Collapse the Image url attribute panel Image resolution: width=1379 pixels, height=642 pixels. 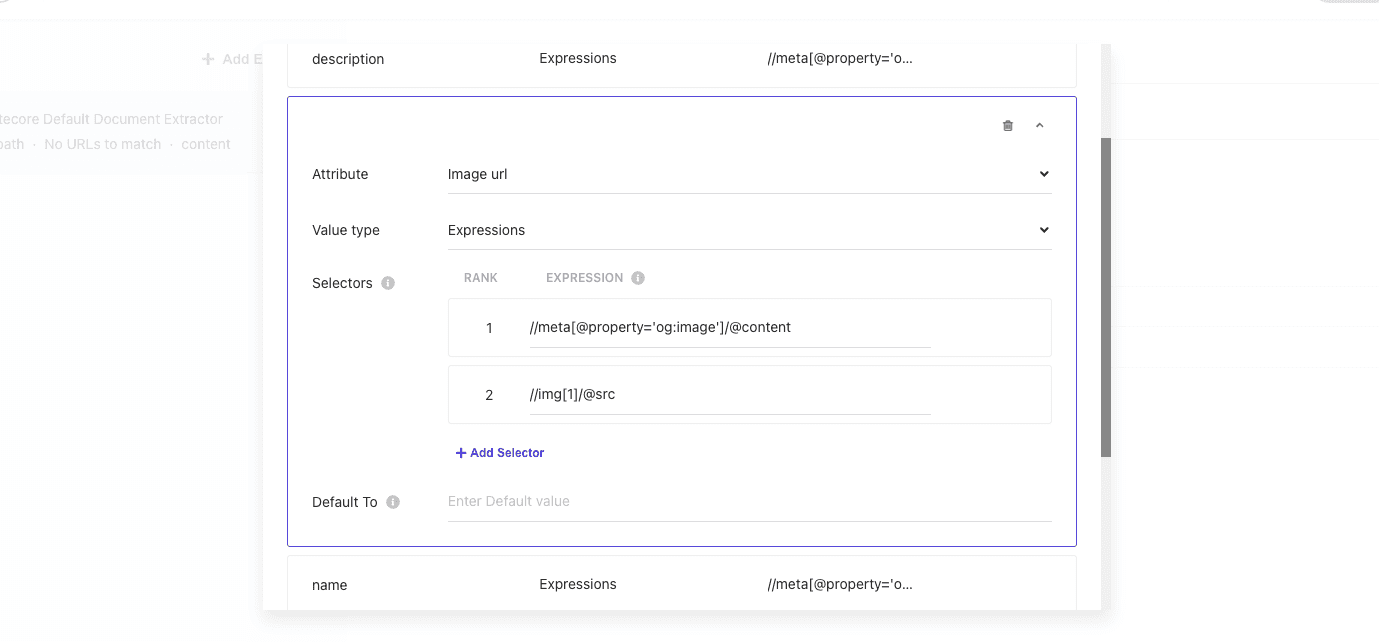click(1039, 126)
